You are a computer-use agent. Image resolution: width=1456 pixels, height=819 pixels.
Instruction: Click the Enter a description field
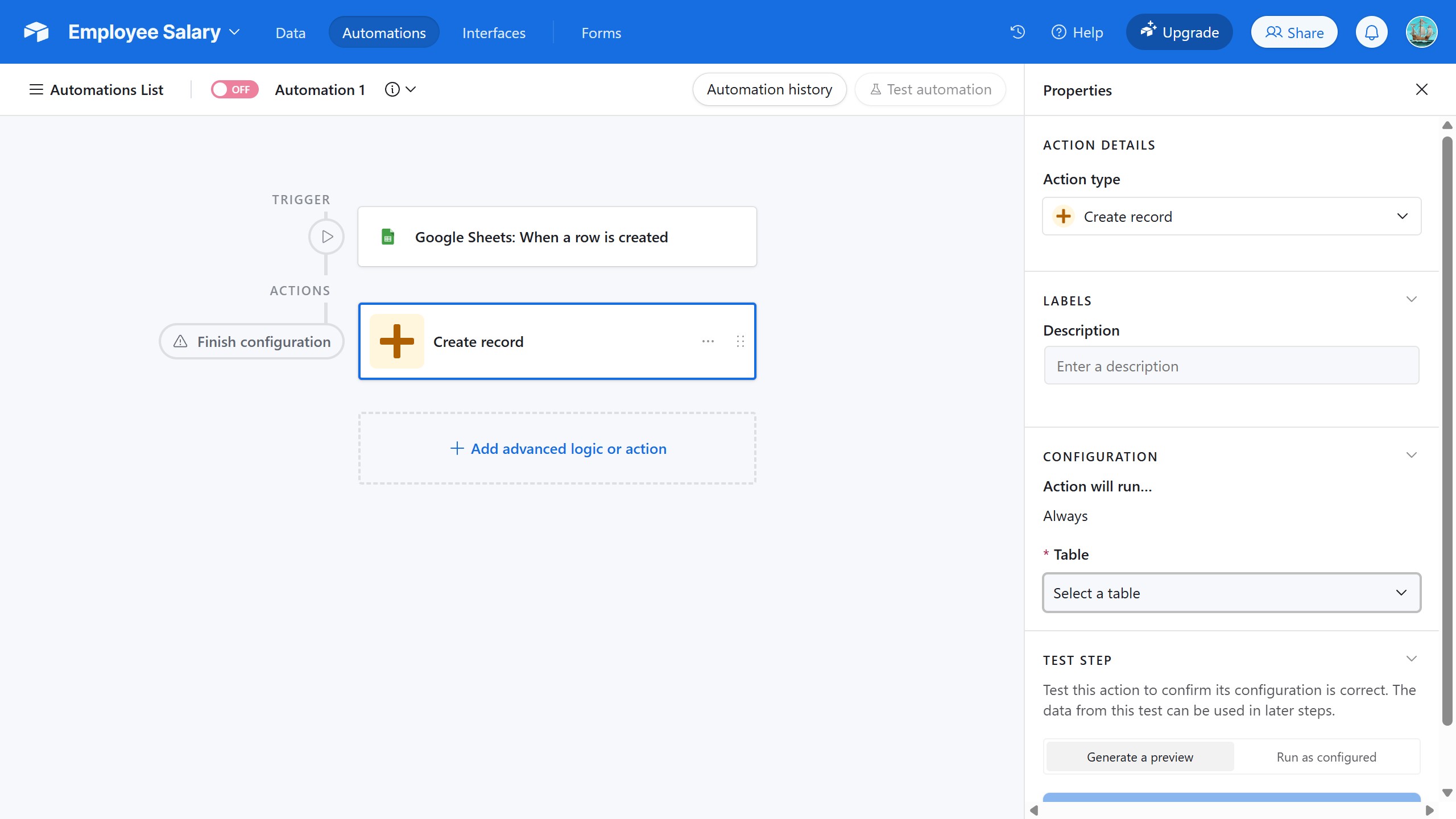coord(1232,366)
